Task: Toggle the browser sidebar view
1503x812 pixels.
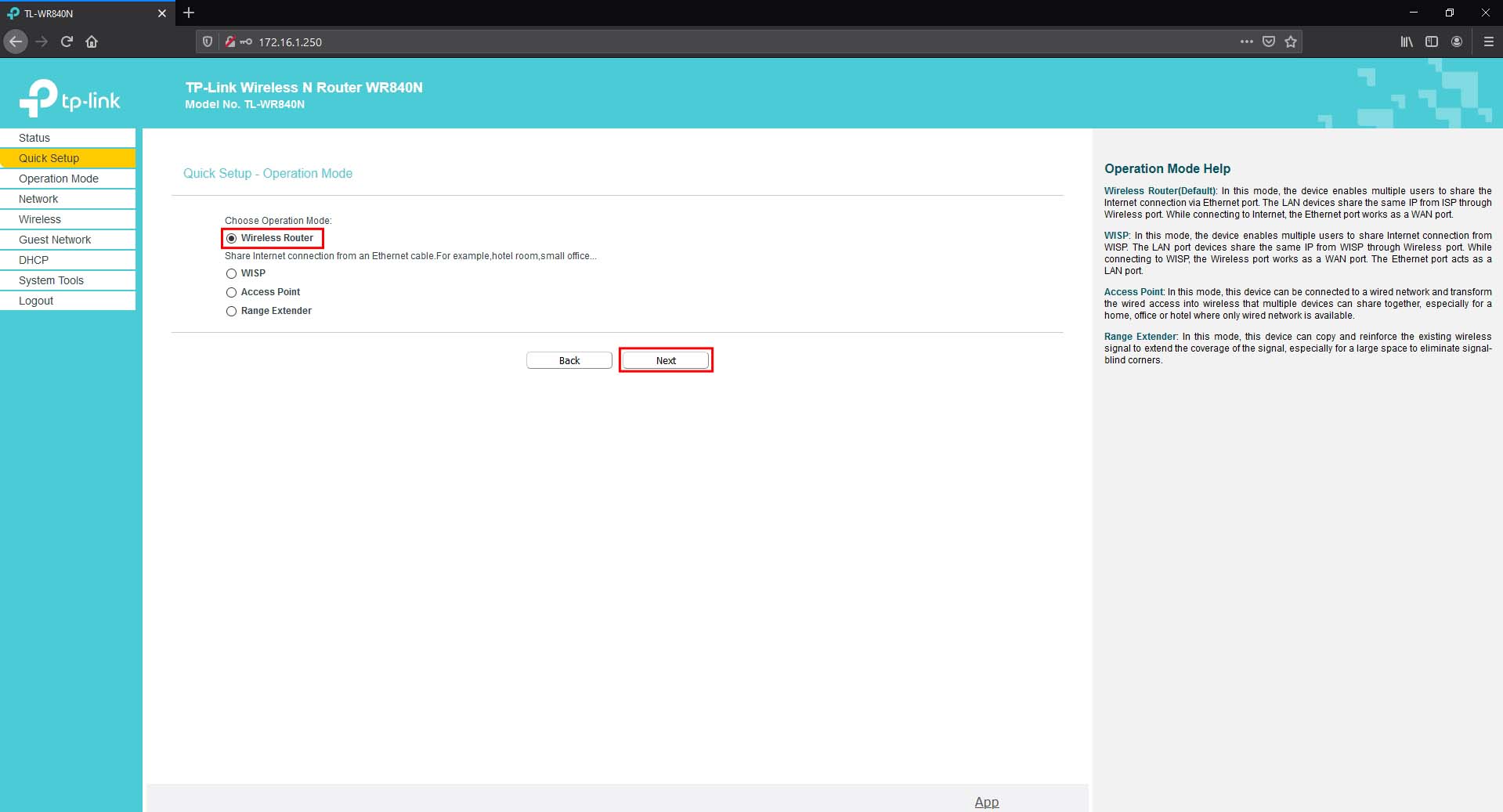Action: coord(1432,42)
